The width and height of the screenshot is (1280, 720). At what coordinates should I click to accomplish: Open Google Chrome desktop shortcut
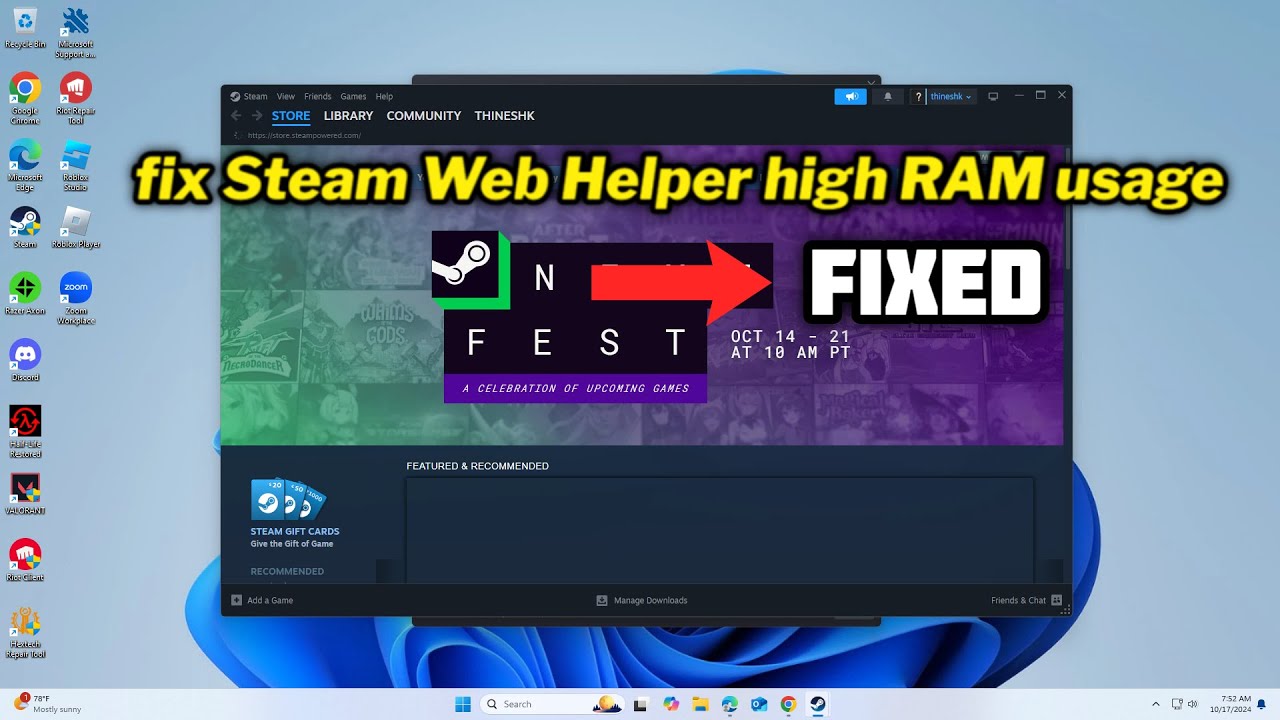pos(25,99)
